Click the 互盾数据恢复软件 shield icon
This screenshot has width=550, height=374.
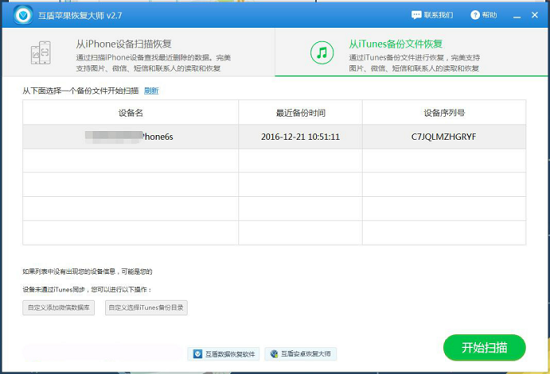tap(197, 354)
